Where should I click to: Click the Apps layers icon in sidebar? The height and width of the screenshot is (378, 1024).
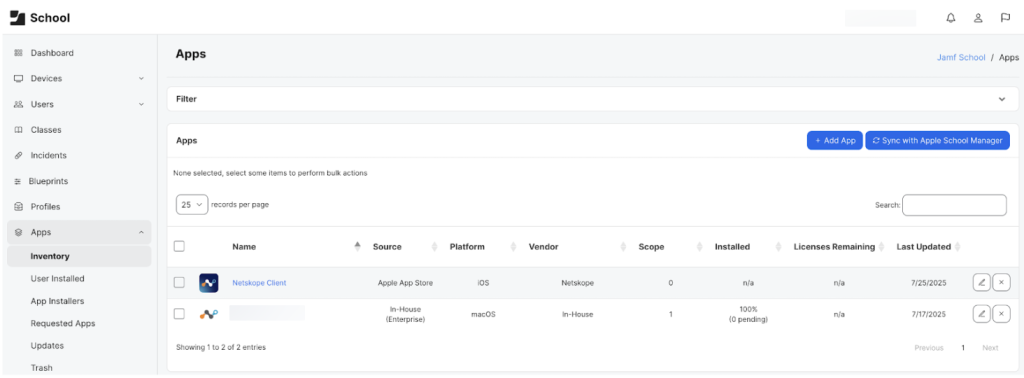tap(18, 232)
